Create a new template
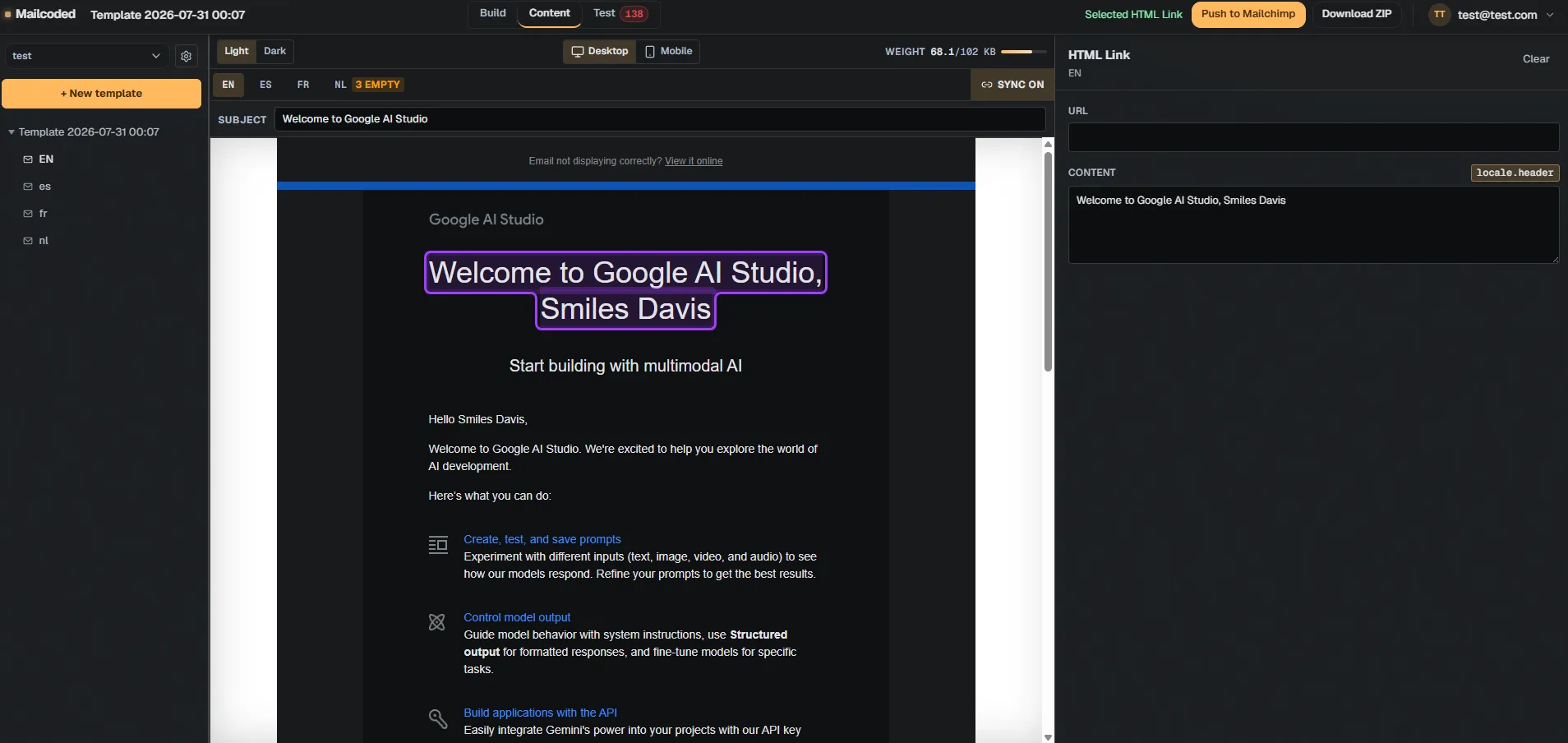 [x=101, y=94]
